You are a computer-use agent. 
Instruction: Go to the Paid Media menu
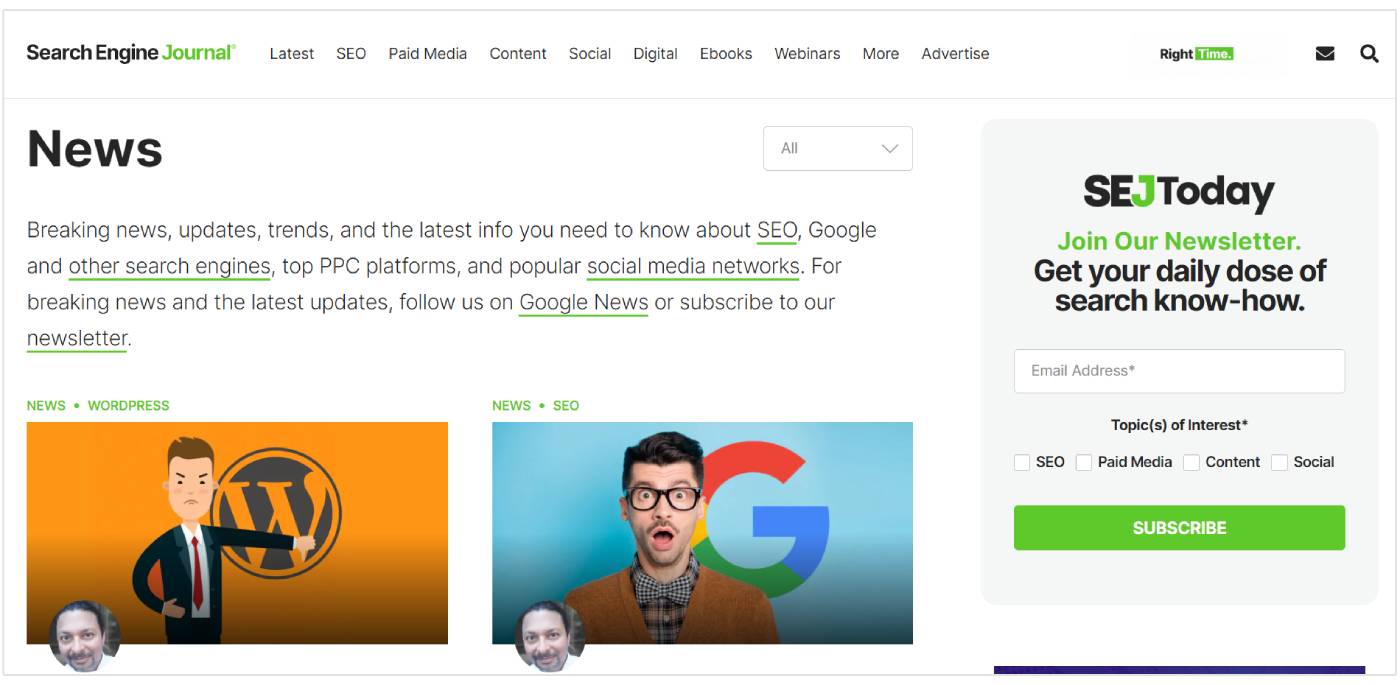tap(427, 54)
